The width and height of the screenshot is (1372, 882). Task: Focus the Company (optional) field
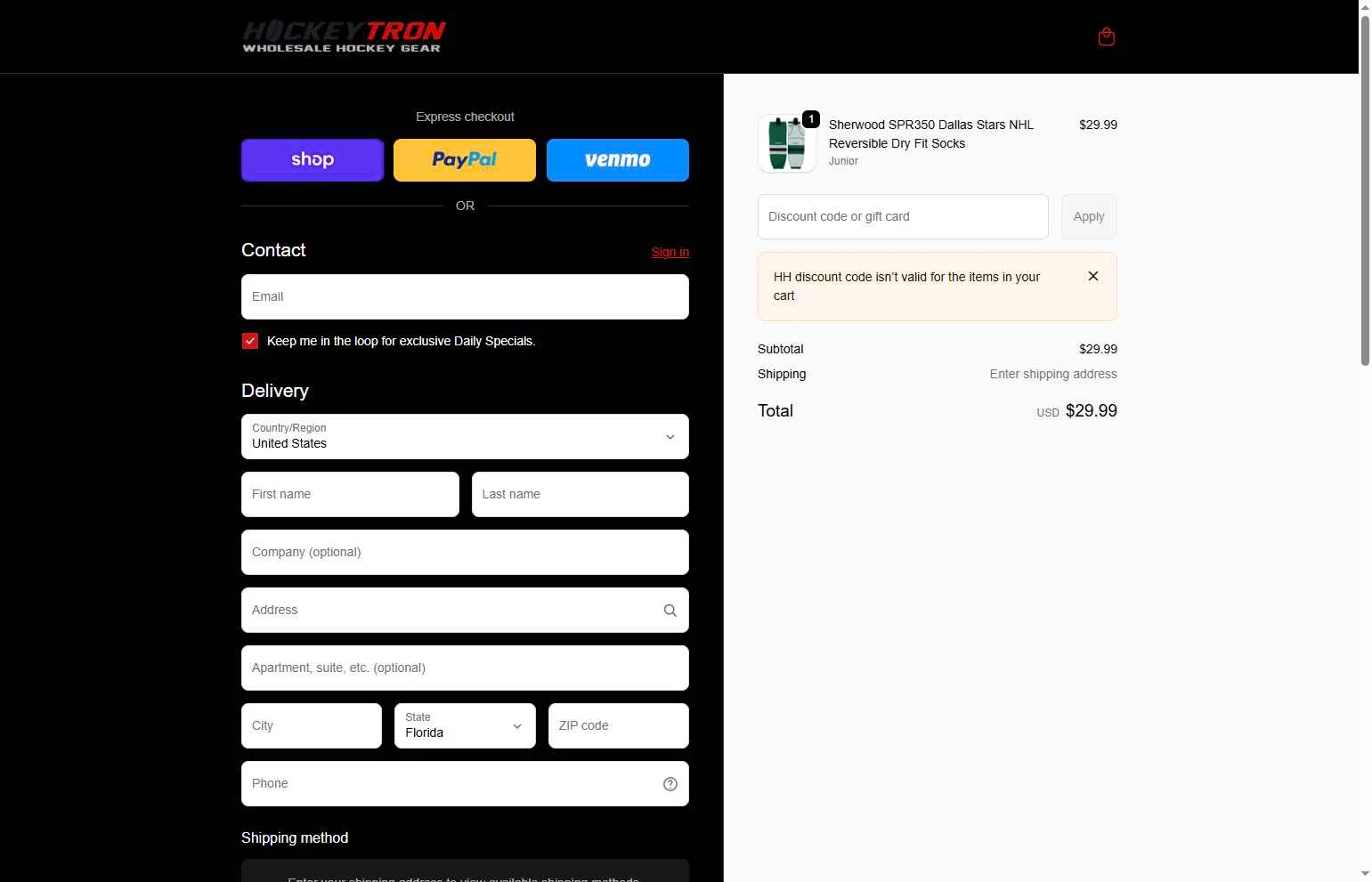465,552
